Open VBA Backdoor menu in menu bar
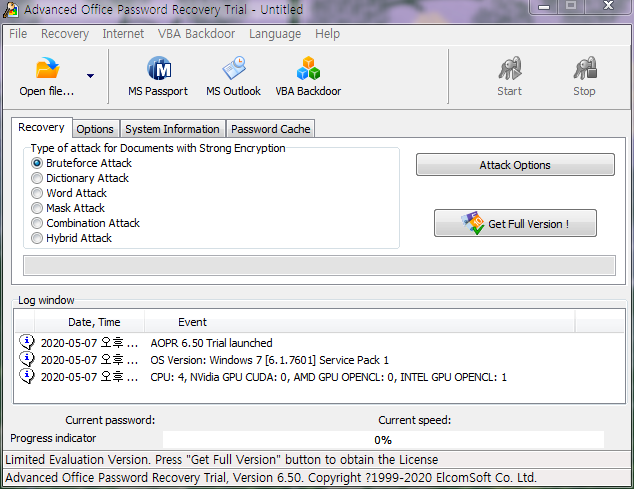The image size is (634, 489). pyautogui.click(x=197, y=34)
